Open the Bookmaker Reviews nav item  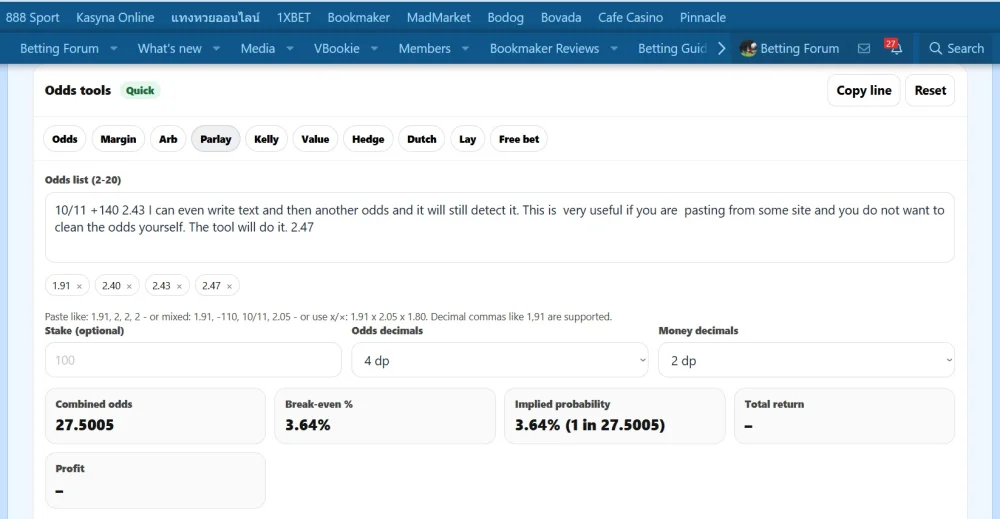[545, 48]
